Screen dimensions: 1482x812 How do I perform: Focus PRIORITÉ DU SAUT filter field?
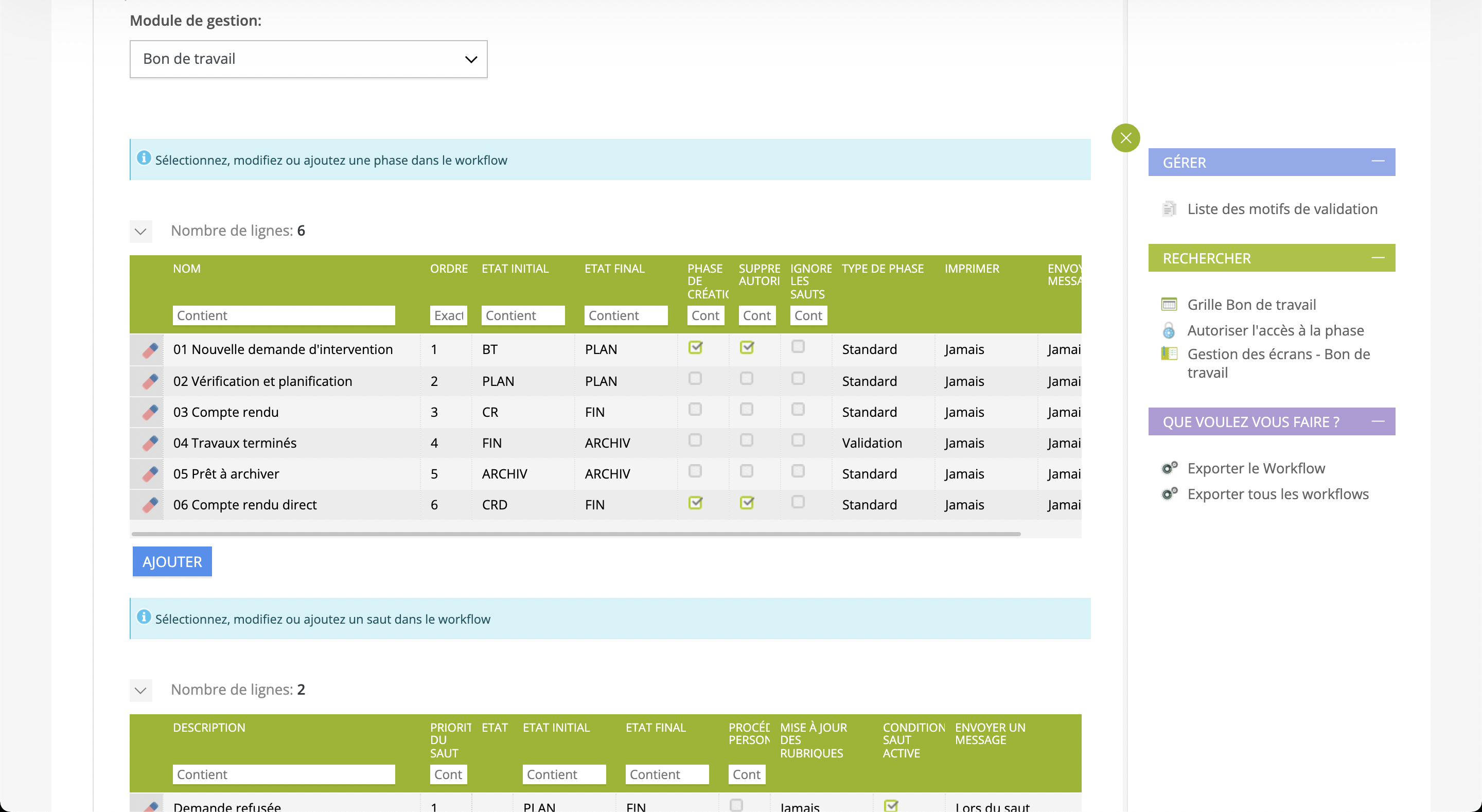click(x=448, y=774)
